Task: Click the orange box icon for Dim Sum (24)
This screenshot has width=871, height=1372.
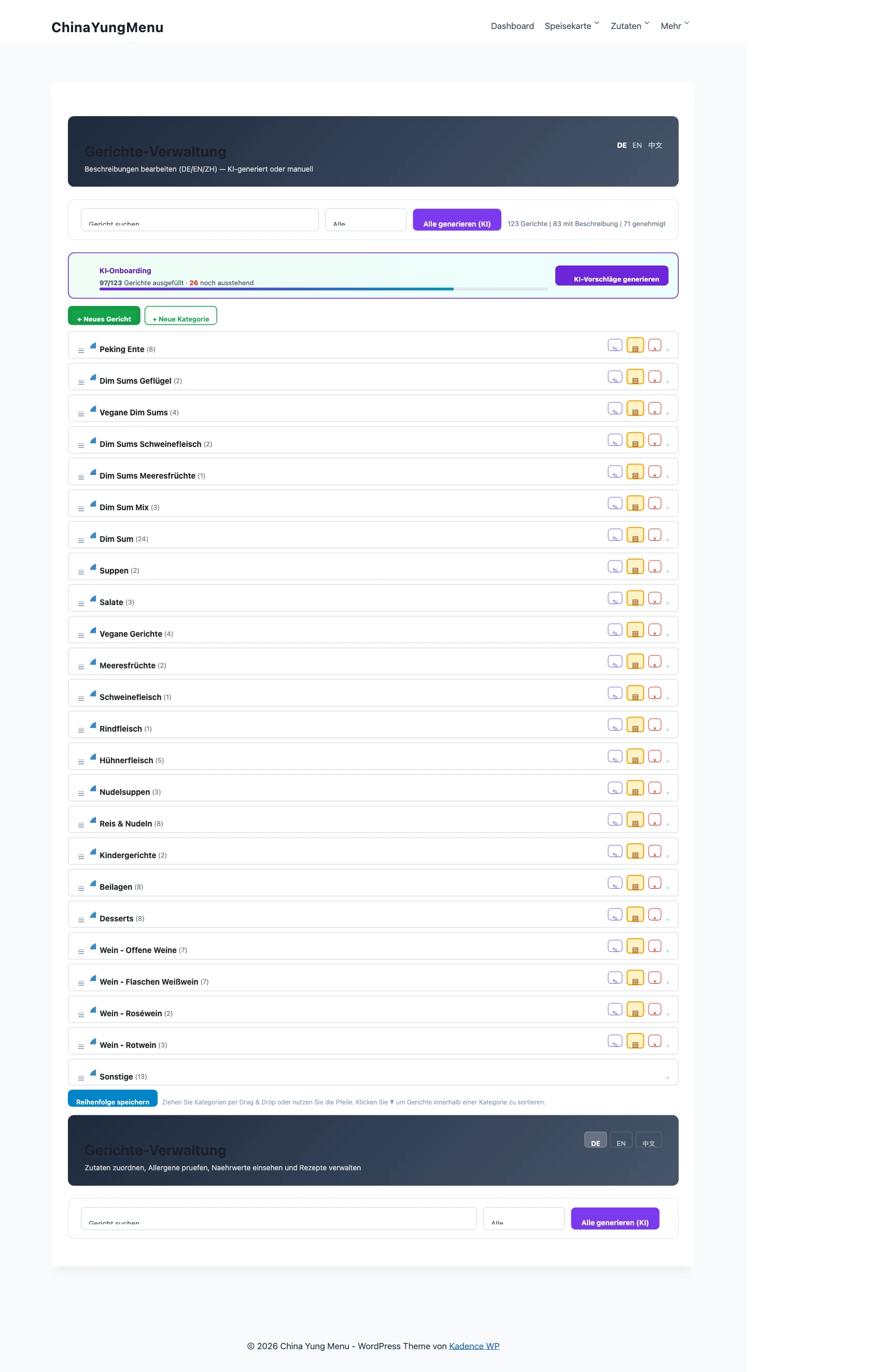Action: [635, 535]
